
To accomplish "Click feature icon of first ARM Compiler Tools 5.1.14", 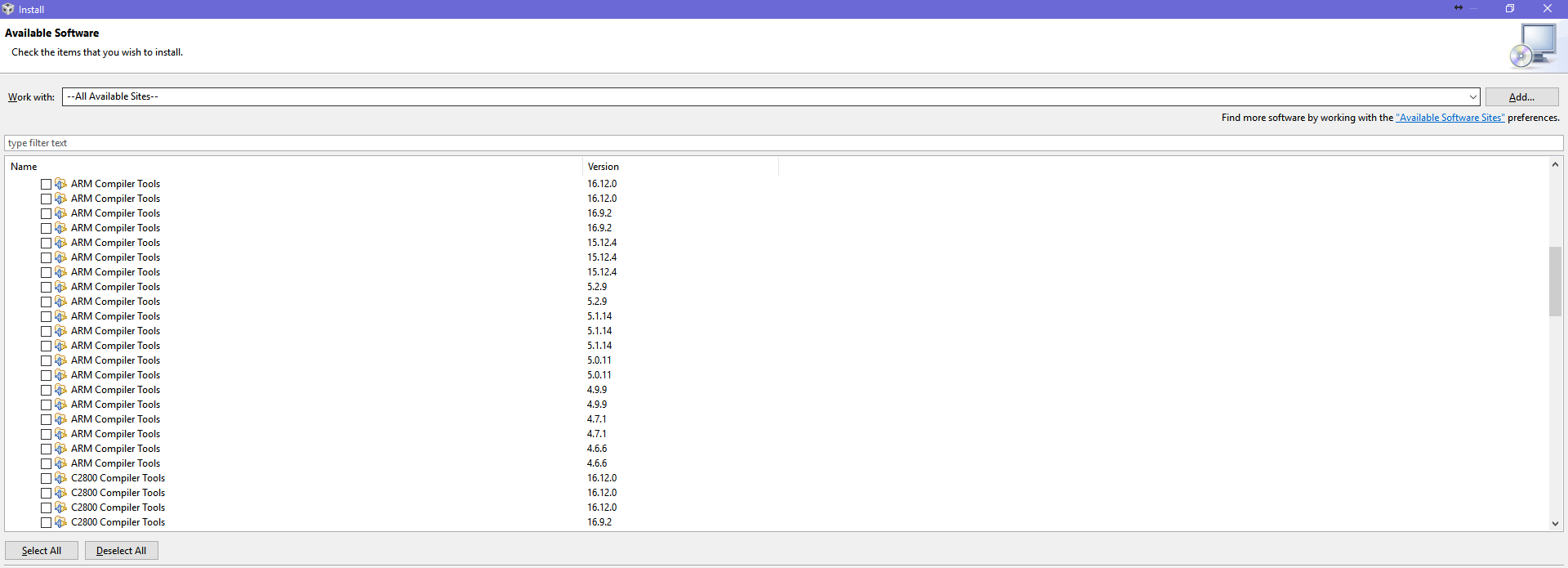I will [x=60, y=316].
